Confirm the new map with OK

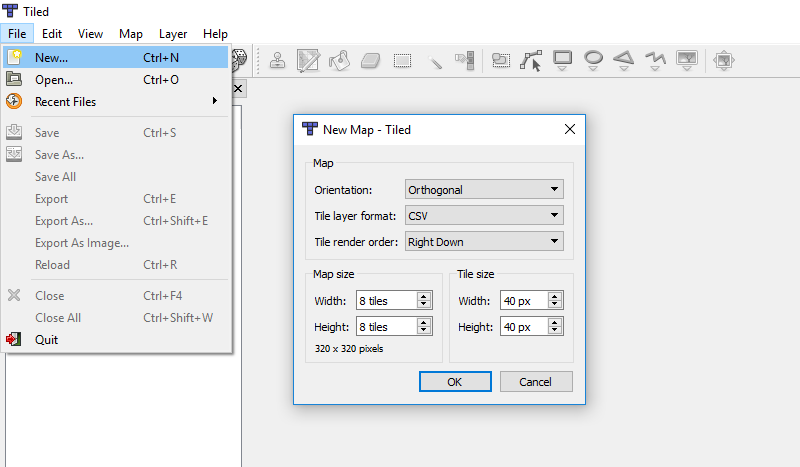[x=455, y=382]
